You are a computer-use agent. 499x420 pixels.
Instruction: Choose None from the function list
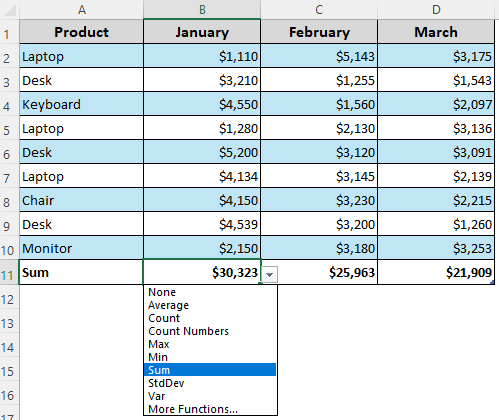coord(210,292)
